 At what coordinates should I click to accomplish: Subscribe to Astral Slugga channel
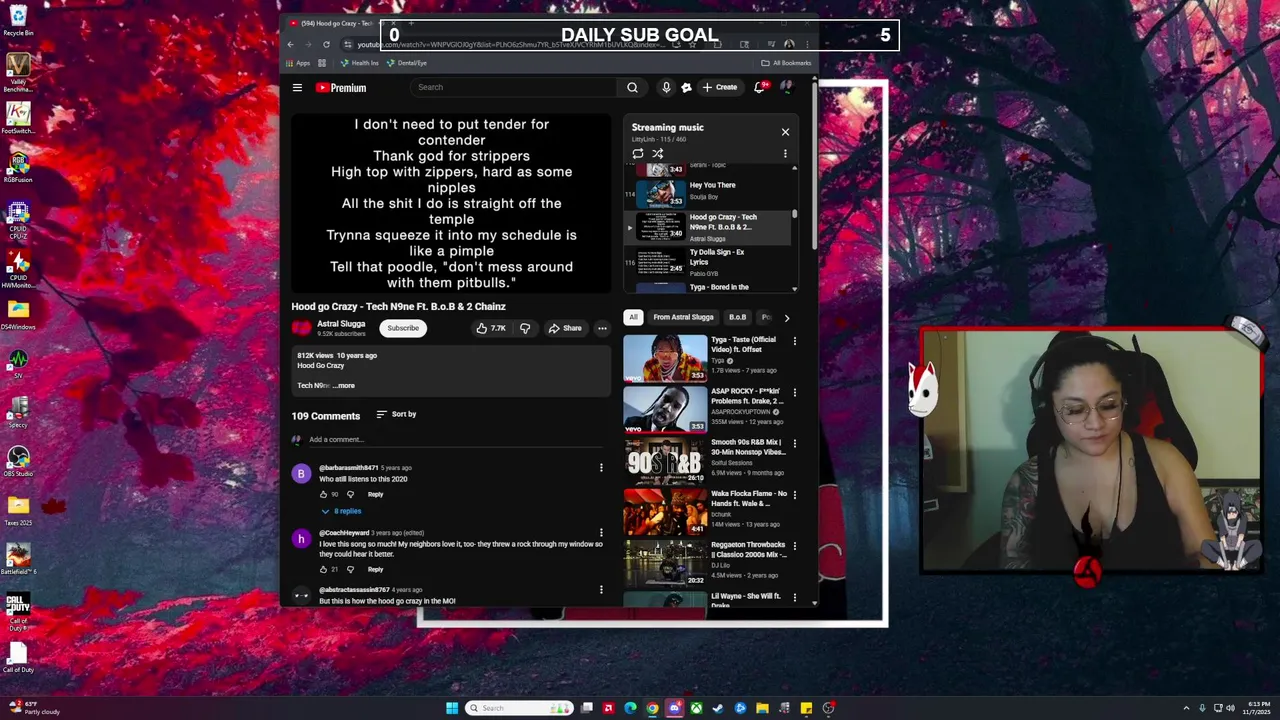tap(403, 328)
